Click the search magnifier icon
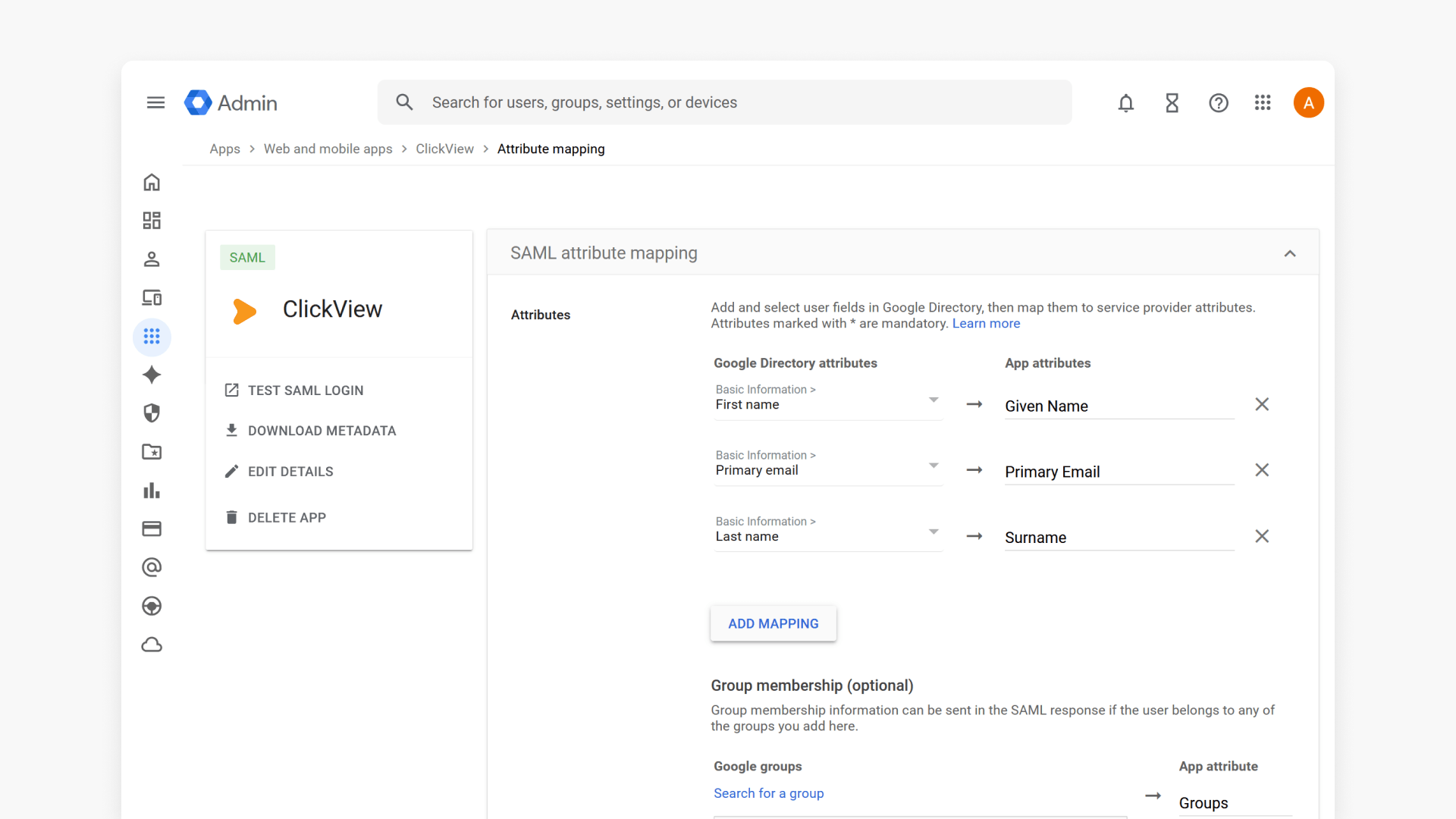 point(404,102)
